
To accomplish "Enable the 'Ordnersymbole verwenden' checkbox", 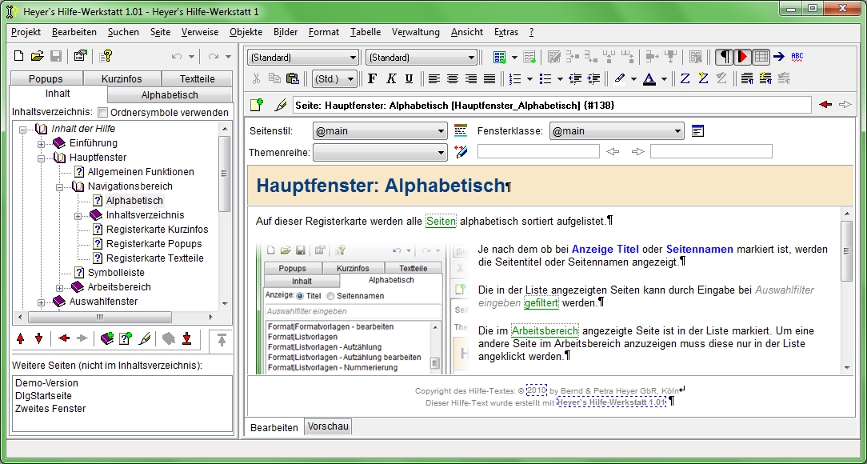I will click(102, 112).
